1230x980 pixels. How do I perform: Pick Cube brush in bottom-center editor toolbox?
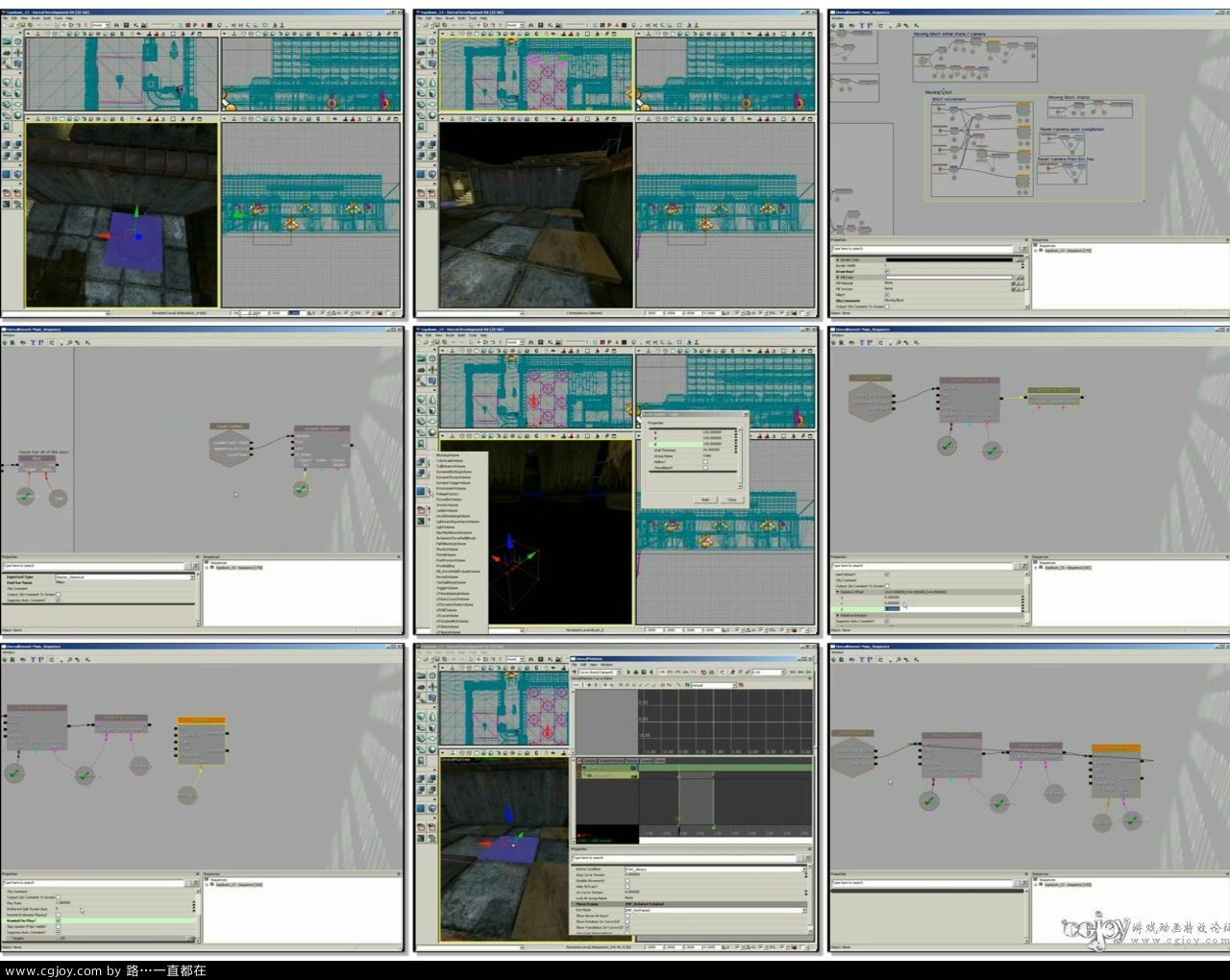pyautogui.click(x=421, y=717)
